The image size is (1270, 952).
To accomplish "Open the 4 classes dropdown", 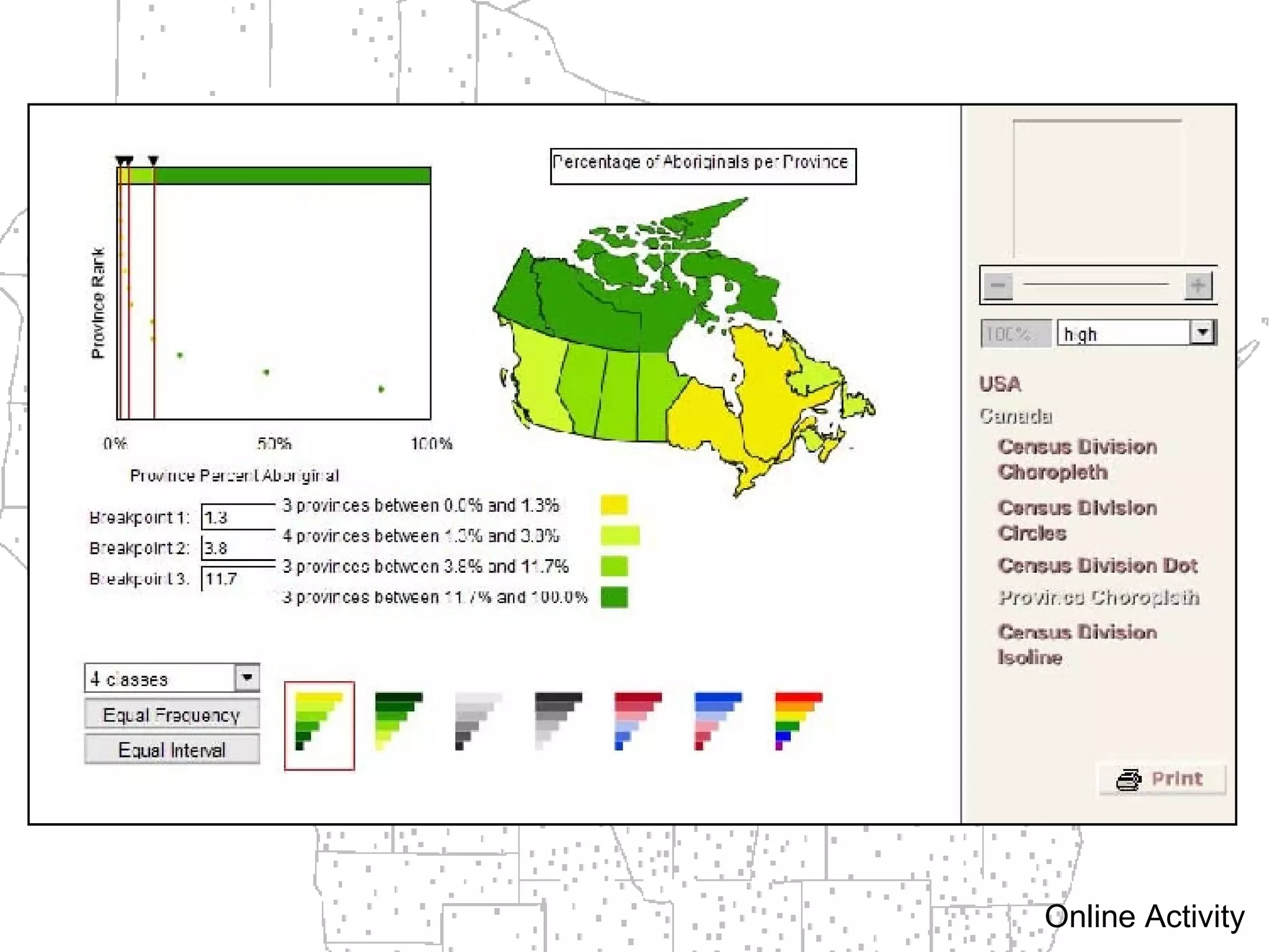I will pos(247,678).
